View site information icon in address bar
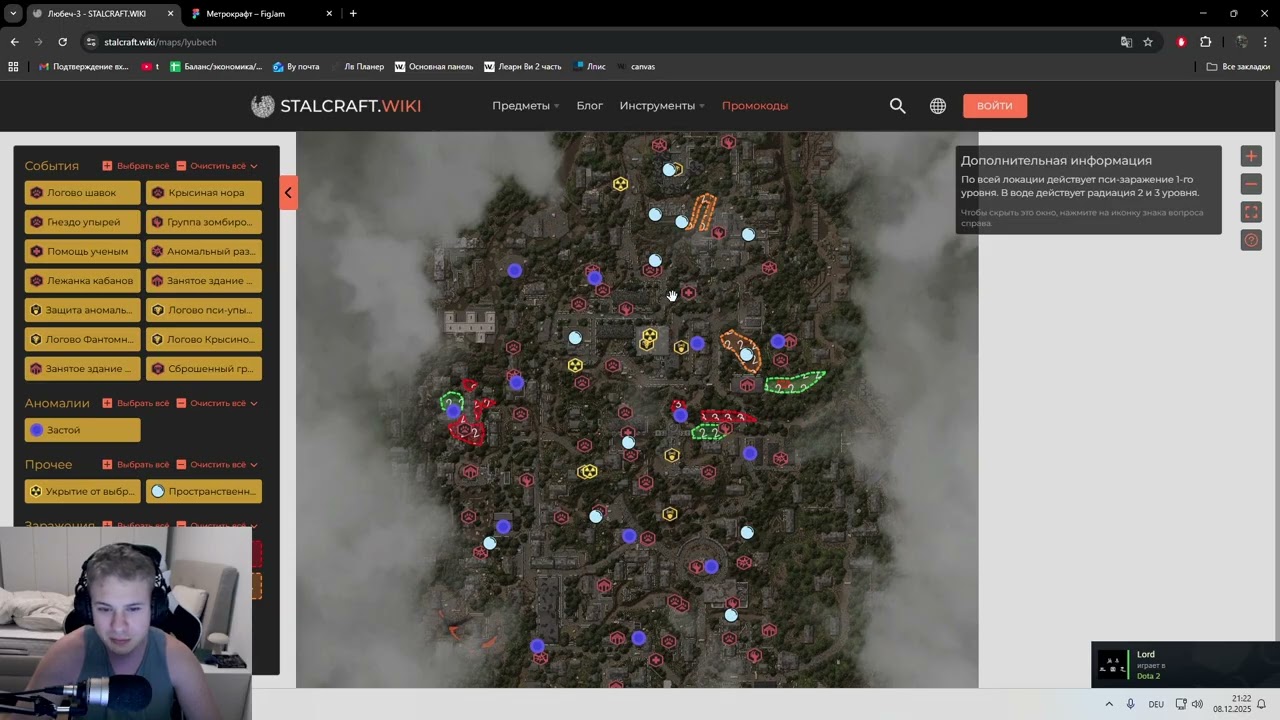The image size is (1280, 720). pos(91,42)
